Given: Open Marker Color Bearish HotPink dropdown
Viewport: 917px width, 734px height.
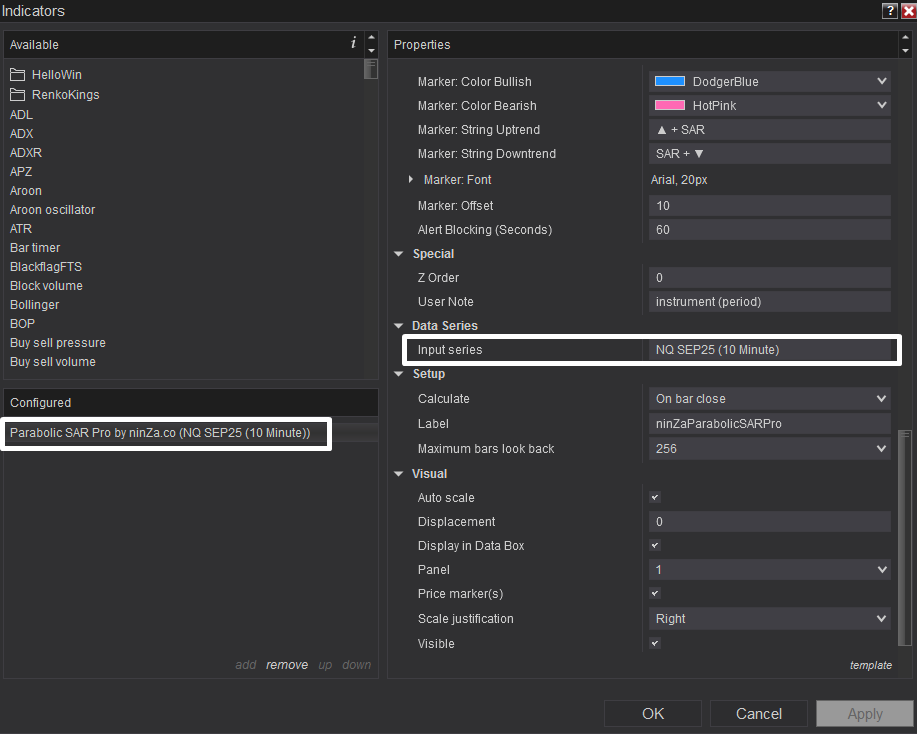Looking at the screenshot, I should 770,105.
